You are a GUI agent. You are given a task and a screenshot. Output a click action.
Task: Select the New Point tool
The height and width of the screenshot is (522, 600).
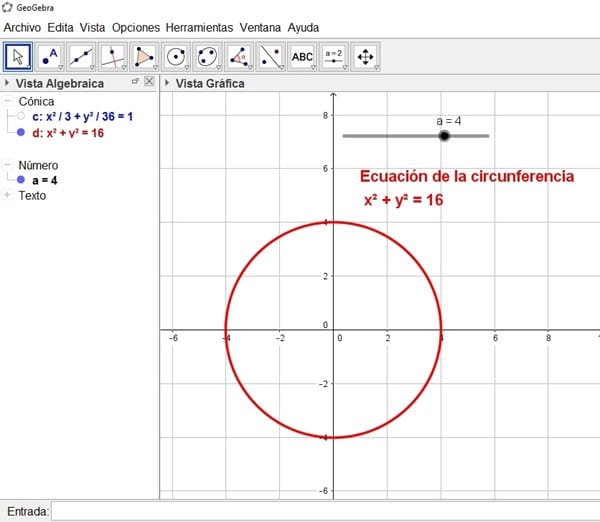(50, 57)
